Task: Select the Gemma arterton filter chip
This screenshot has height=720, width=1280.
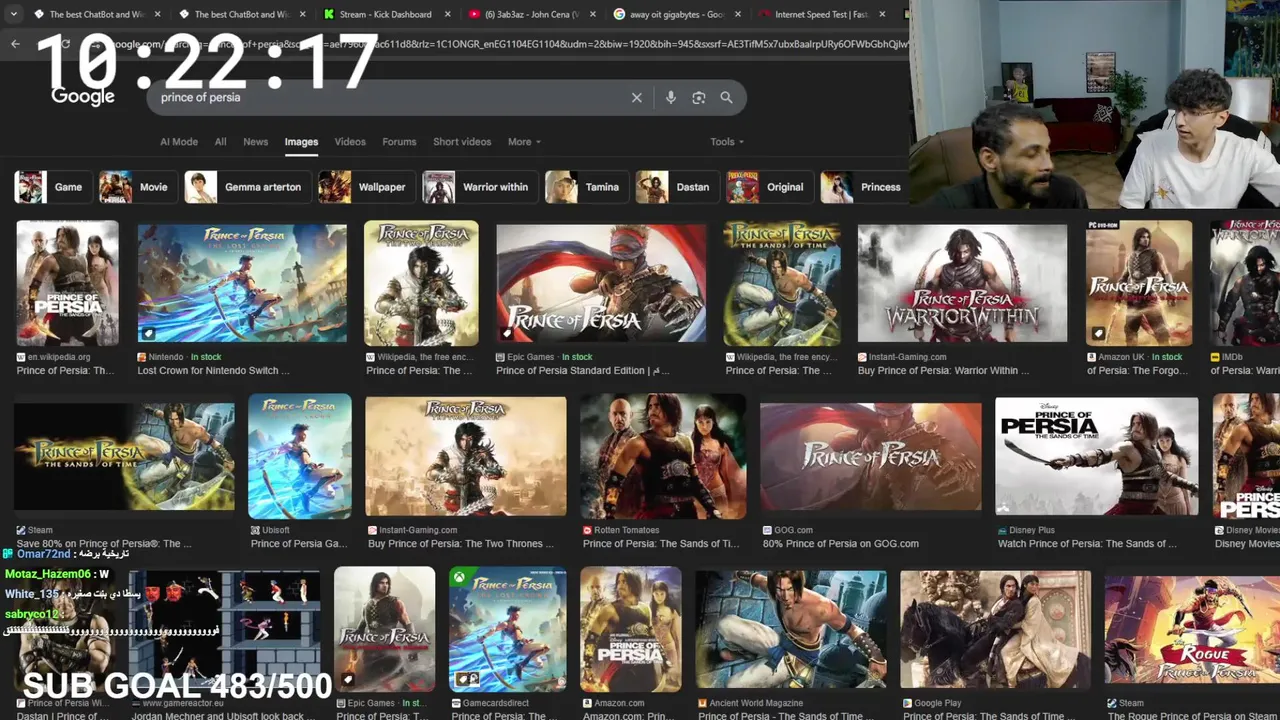Action: tap(247, 187)
